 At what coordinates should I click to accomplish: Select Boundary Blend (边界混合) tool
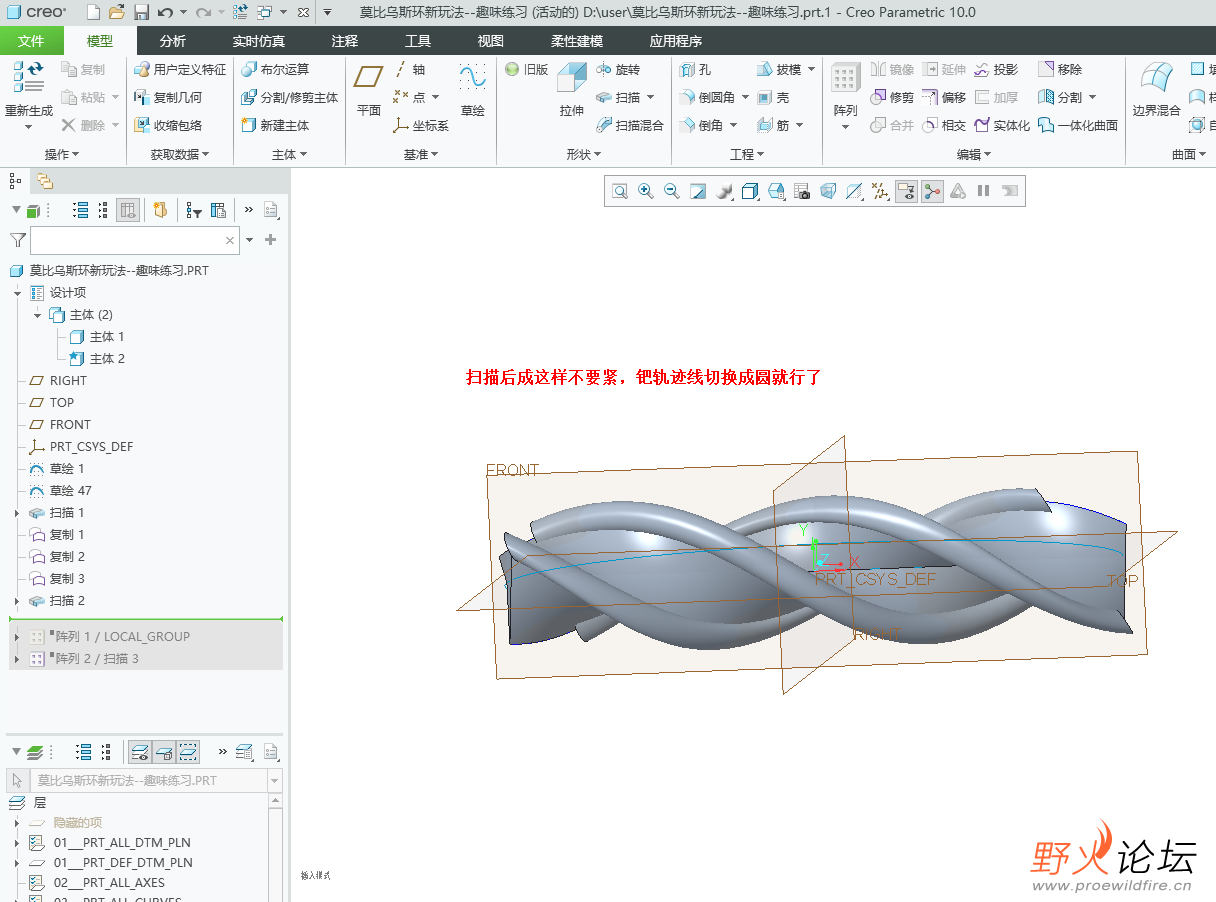(1157, 90)
